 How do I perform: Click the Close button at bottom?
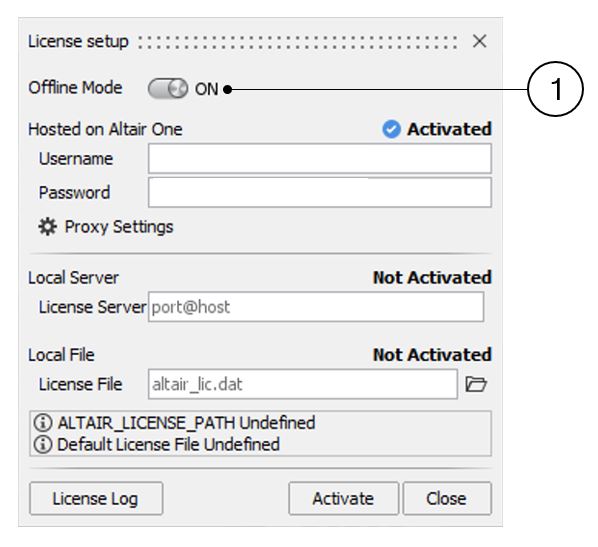click(x=447, y=499)
